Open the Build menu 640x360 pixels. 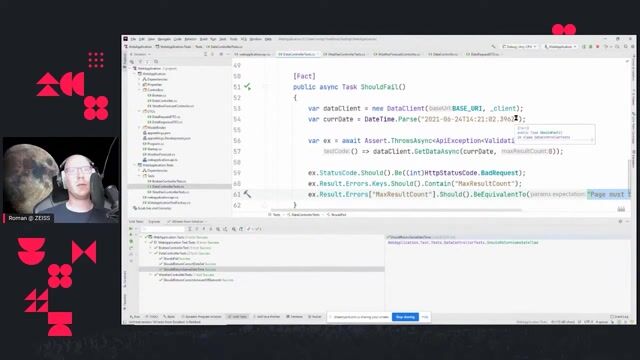pyautogui.click(x=204, y=39)
